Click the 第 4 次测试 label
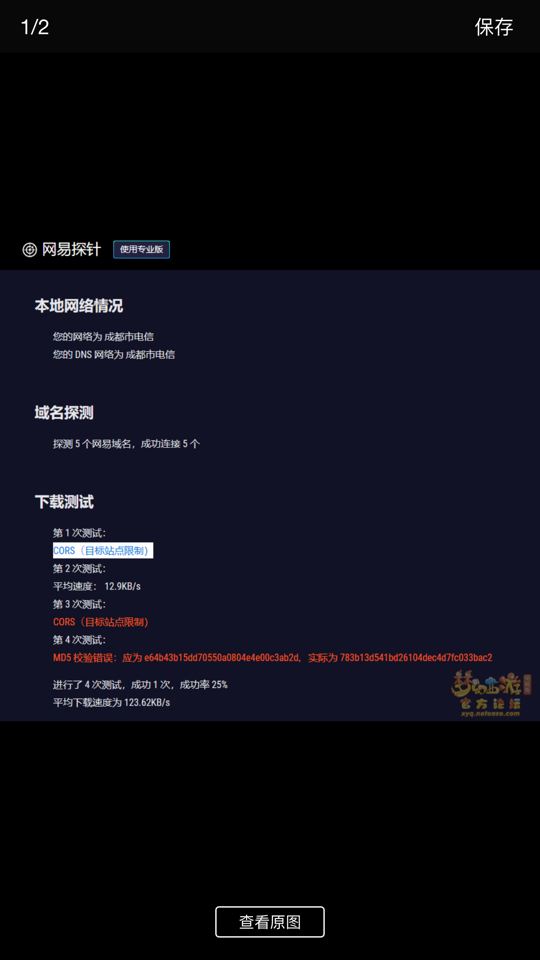The image size is (540, 960). [x=80, y=640]
